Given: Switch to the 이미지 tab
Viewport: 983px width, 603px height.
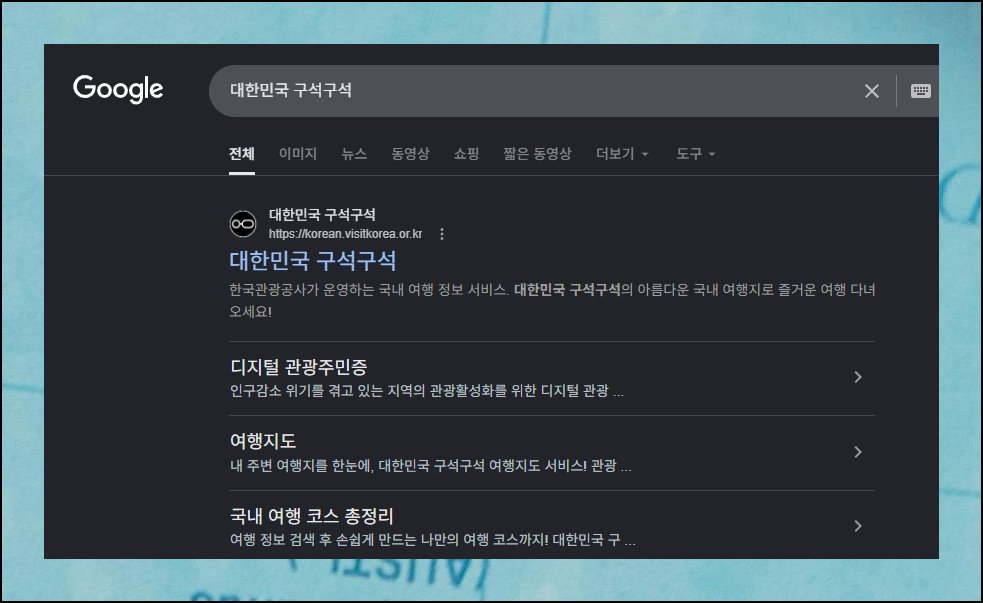Looking at the screenshot, I should [x=298, y=154].
